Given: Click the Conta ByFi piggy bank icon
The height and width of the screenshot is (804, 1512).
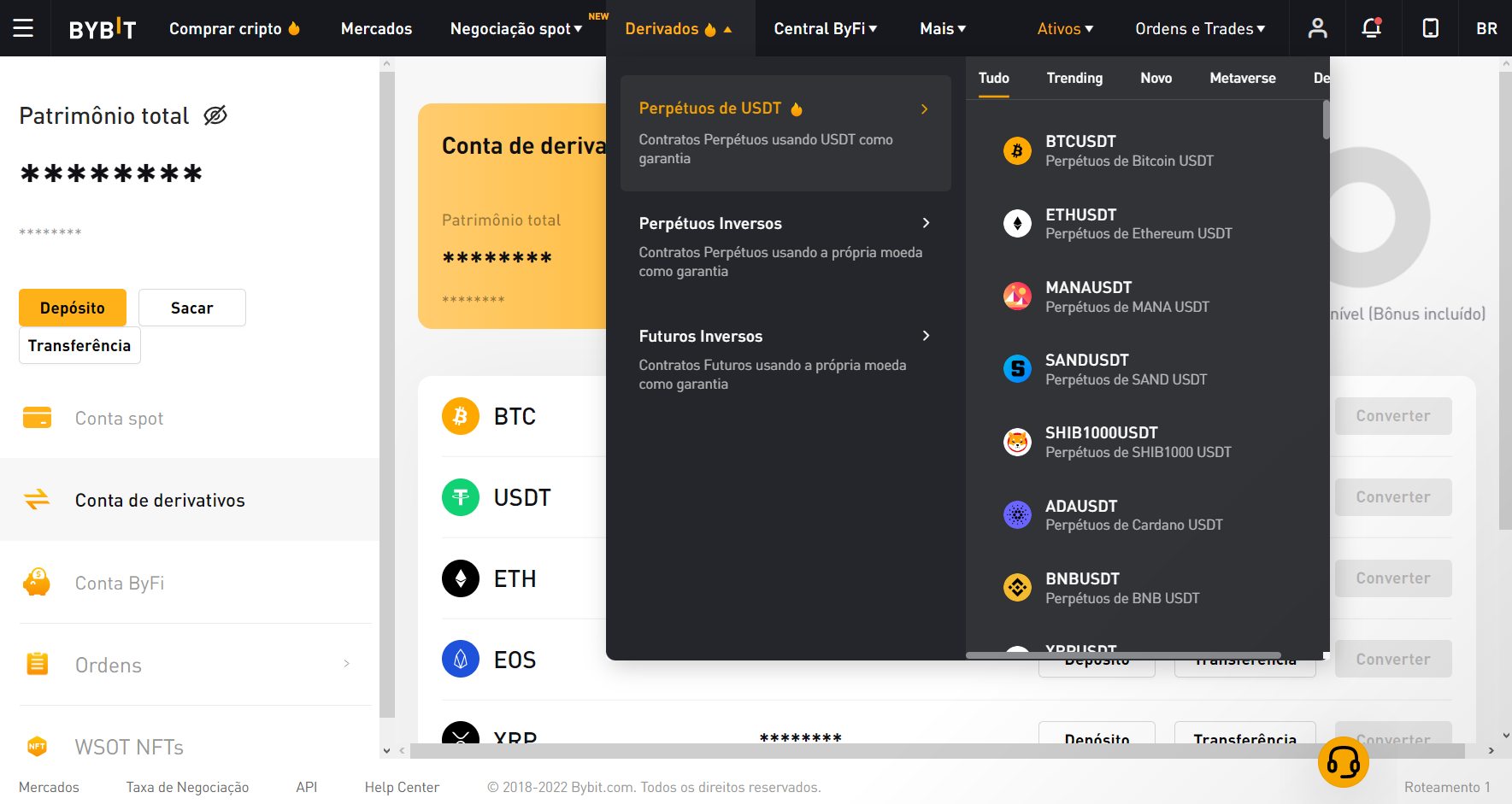Looking at the screenshot, I should tap(37, 582).
